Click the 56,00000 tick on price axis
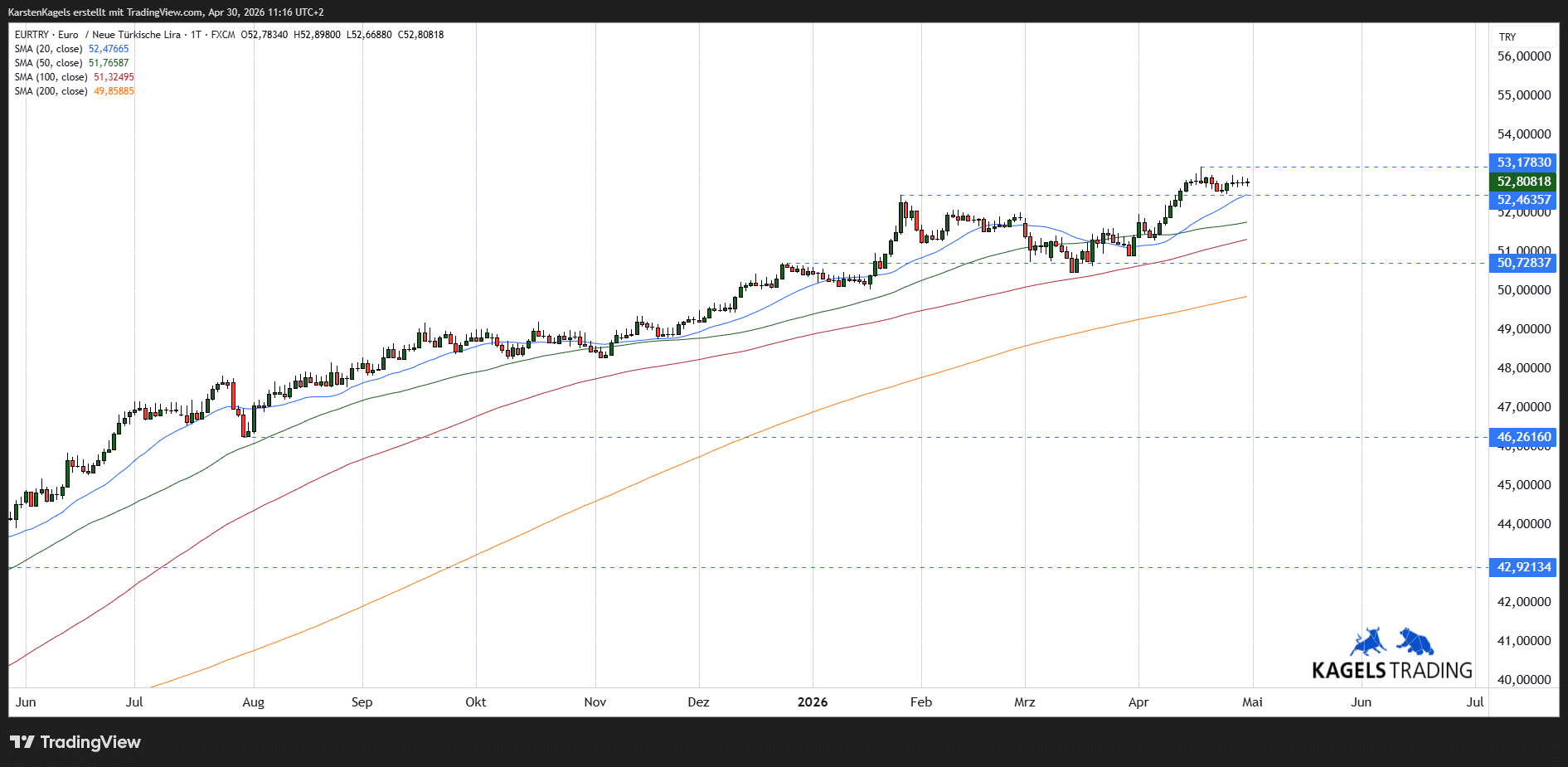 1523,56
